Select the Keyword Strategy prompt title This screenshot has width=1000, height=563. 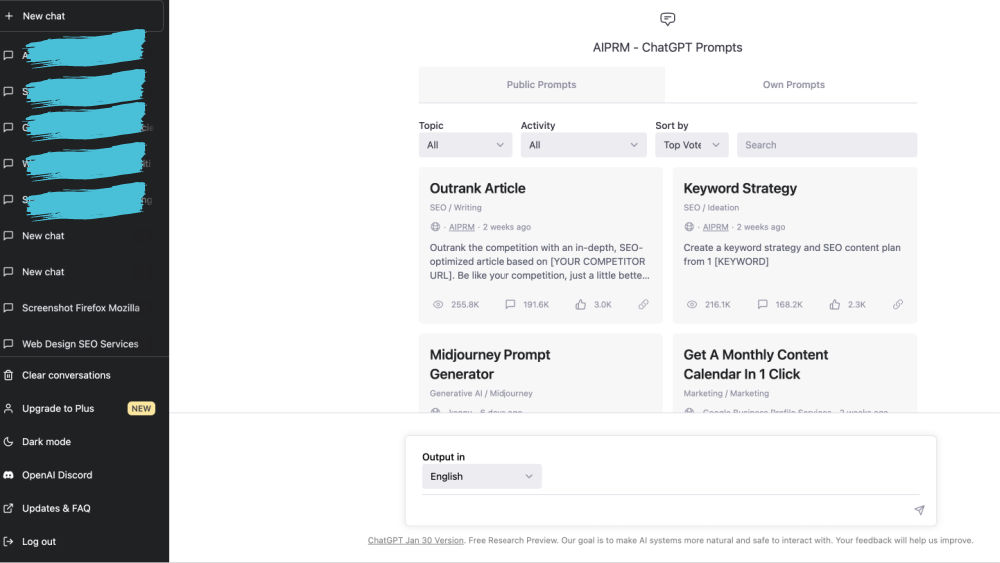point(740,188)
